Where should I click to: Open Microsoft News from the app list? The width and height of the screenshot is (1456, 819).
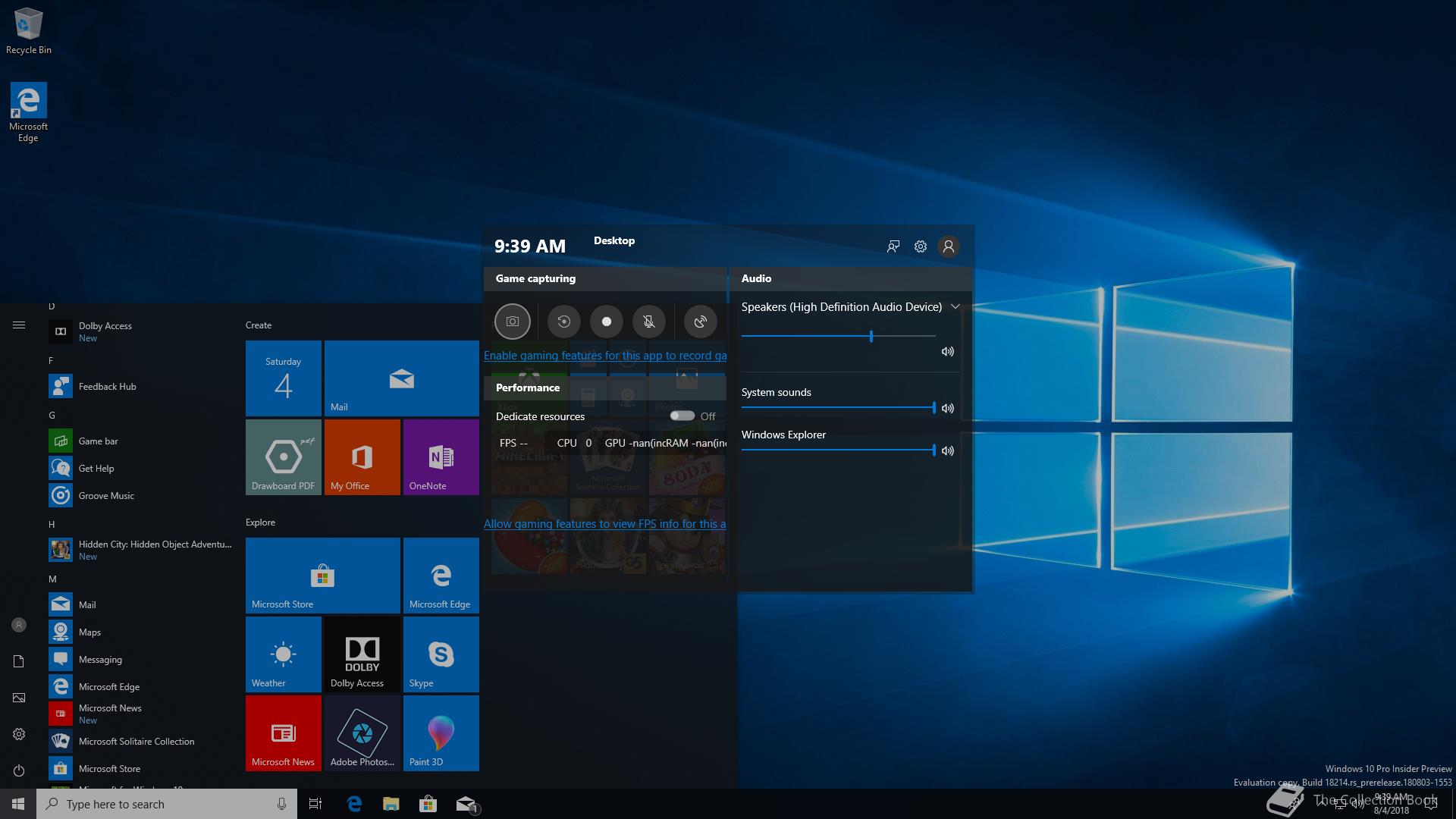tap(140, 714)
